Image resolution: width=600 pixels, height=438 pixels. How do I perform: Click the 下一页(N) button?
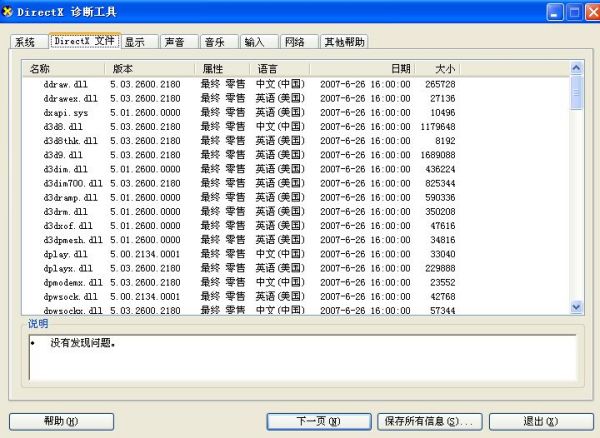tap(319, 422)
